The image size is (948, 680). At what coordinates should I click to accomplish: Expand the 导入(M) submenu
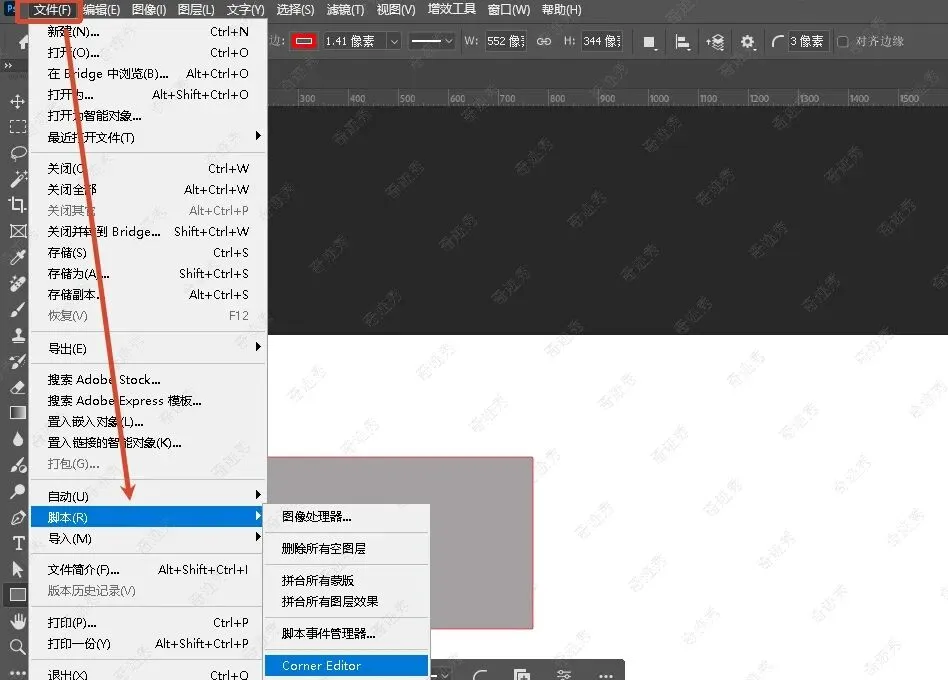click(148, 539)
